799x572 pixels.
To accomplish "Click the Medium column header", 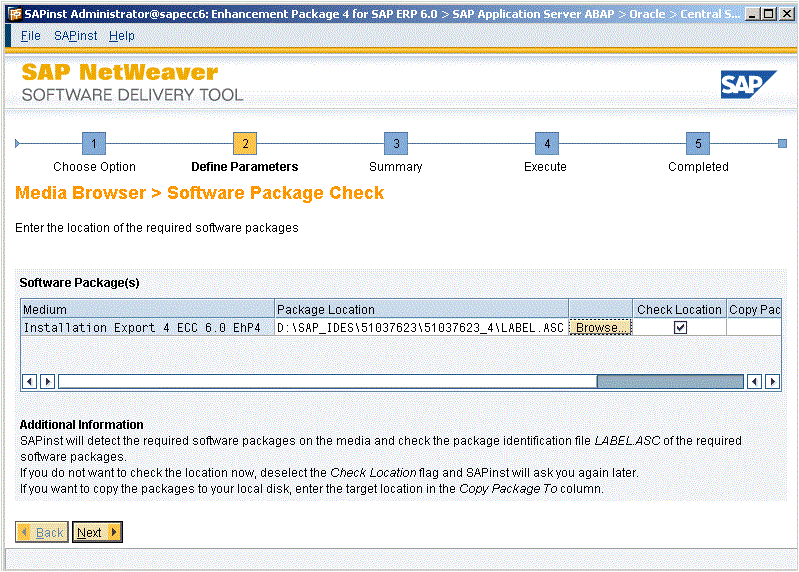I will coord(147,309).
